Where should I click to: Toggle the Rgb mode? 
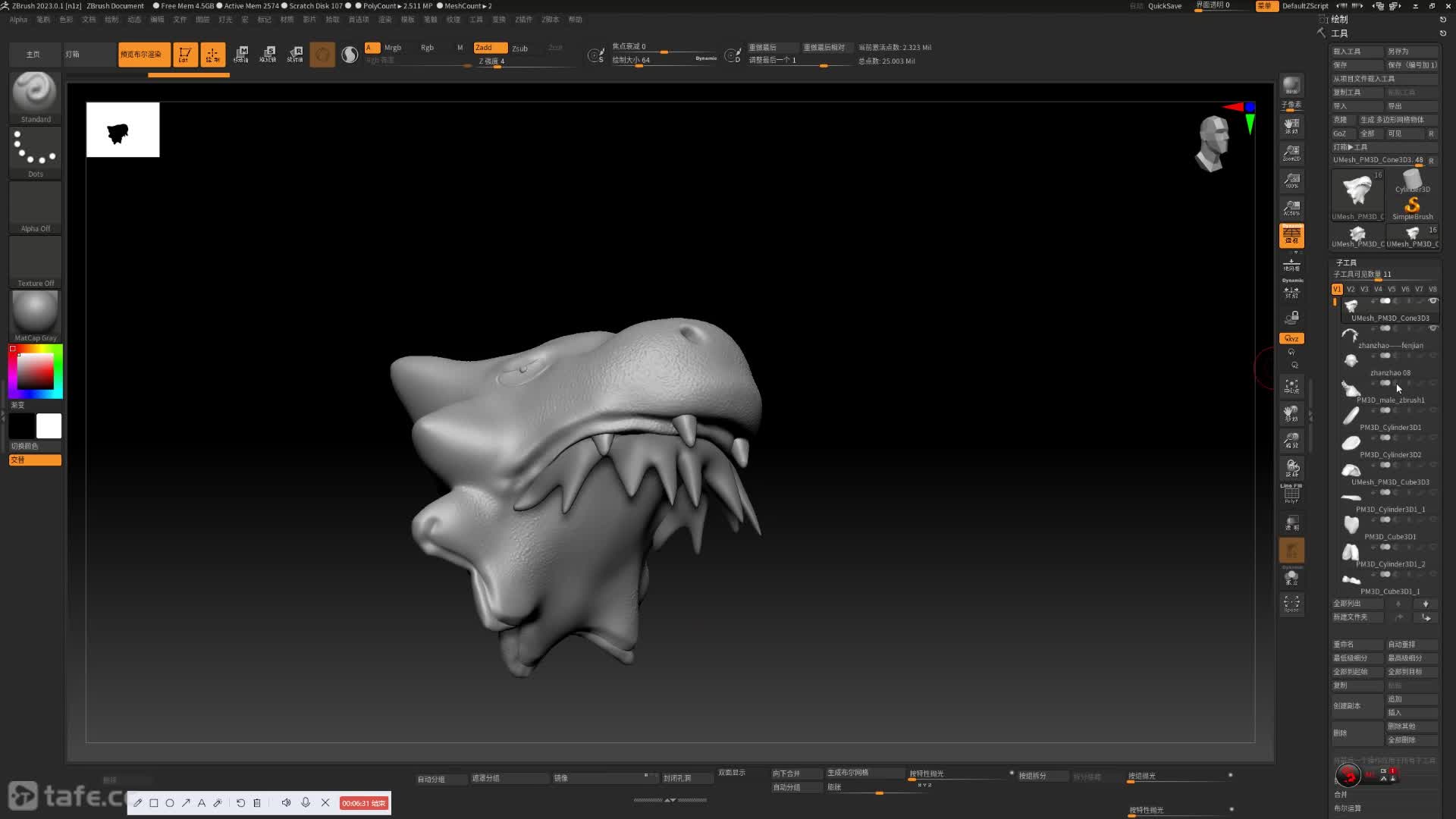point(427,47)
